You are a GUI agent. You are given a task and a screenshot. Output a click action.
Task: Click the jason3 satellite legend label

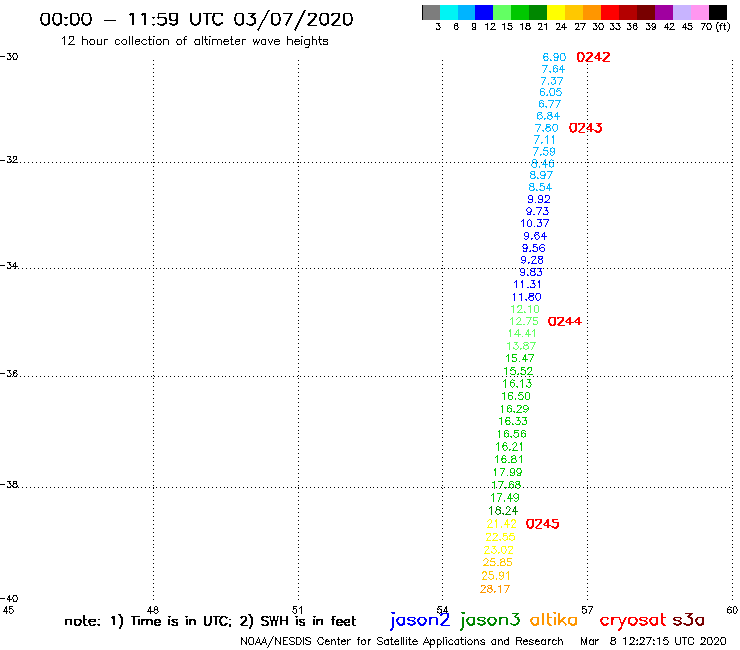[x=490, y=620]
